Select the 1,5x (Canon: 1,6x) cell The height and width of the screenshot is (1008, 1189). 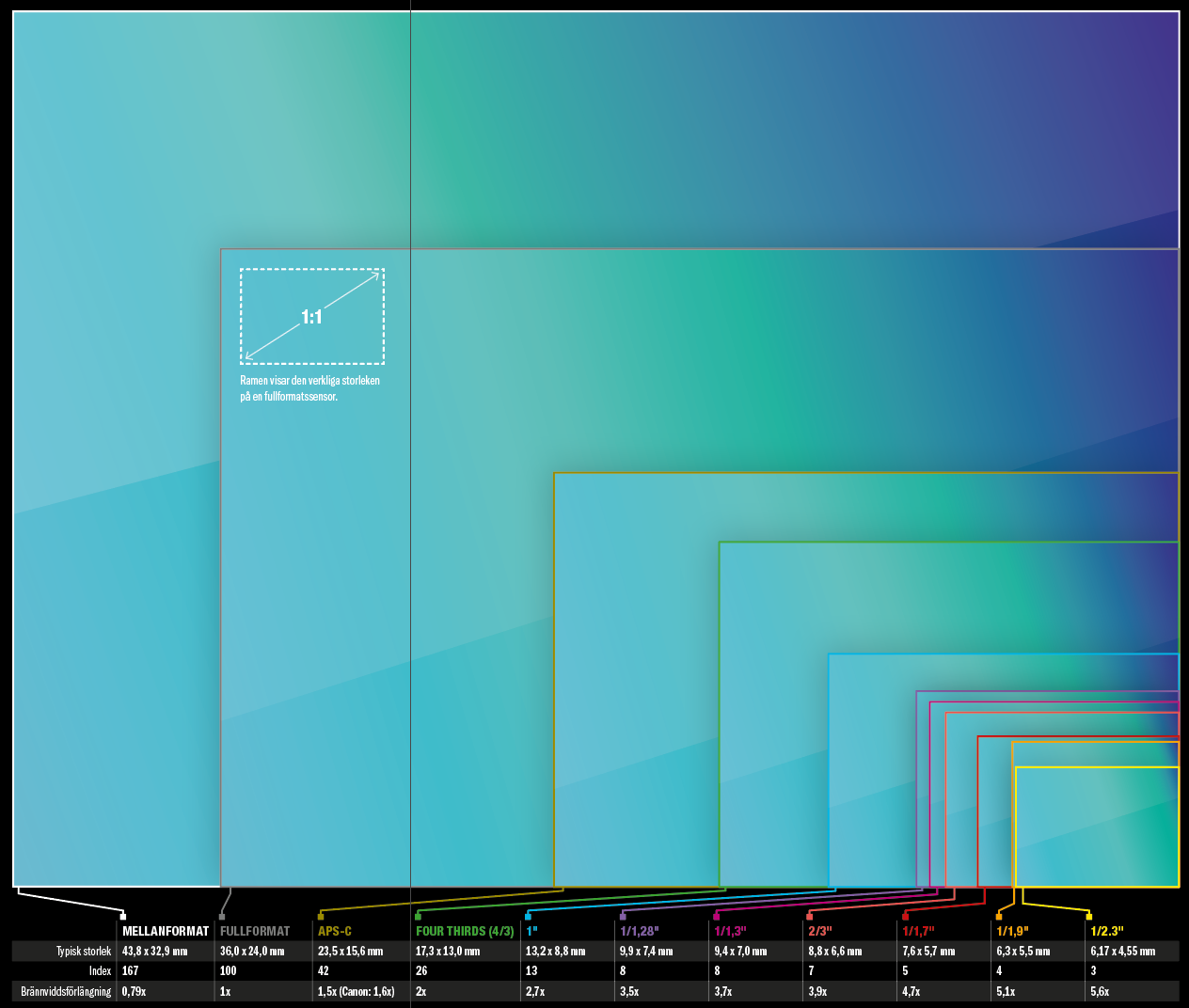(356, 991)
